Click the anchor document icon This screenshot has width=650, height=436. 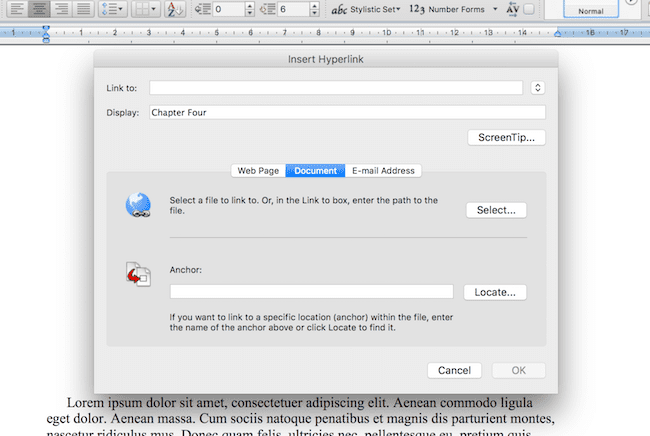(137, 276)
